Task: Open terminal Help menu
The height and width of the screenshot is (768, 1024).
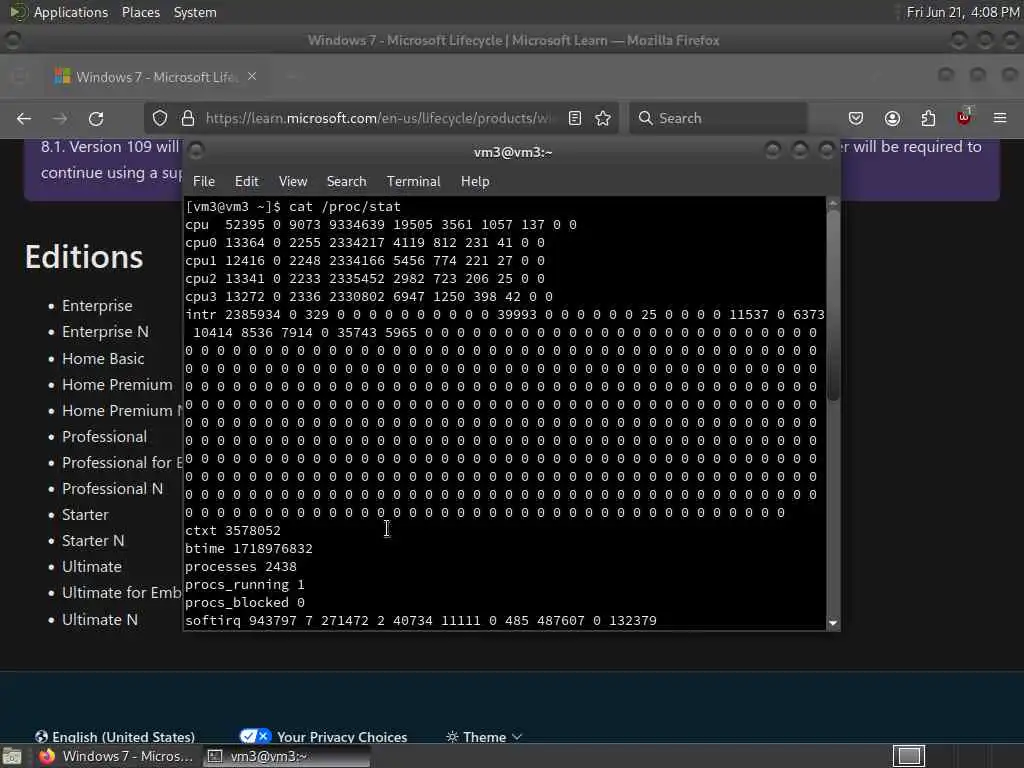Action: pos(475,182)
